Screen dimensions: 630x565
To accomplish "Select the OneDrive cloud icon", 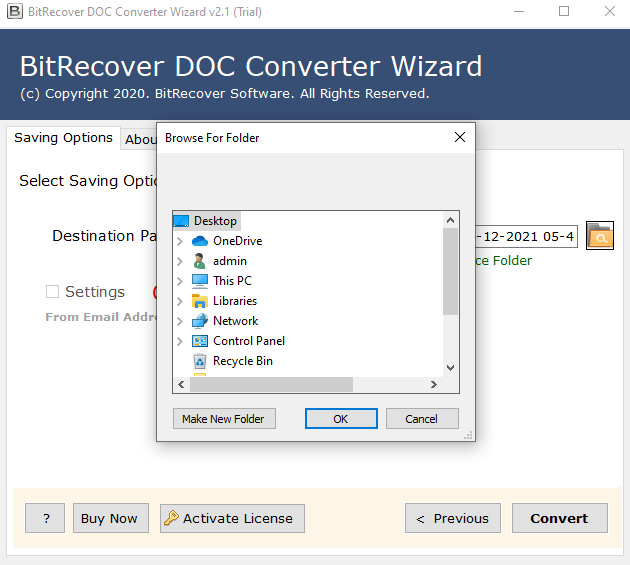I will point(199,241).
